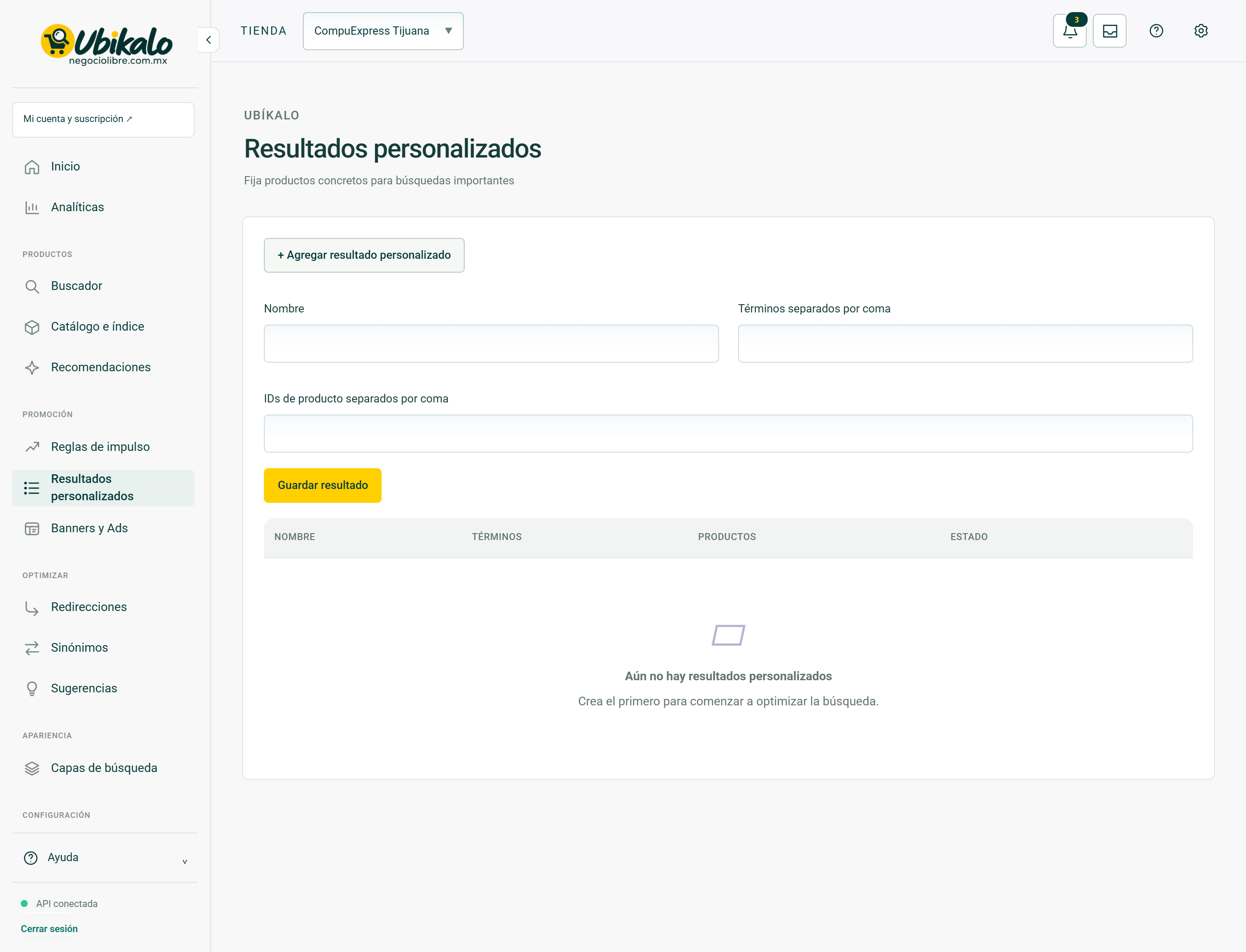Click the Capas de búsqueda layers icon
The height and width of the screenshot is (952, 1246).
coord(32,769)
